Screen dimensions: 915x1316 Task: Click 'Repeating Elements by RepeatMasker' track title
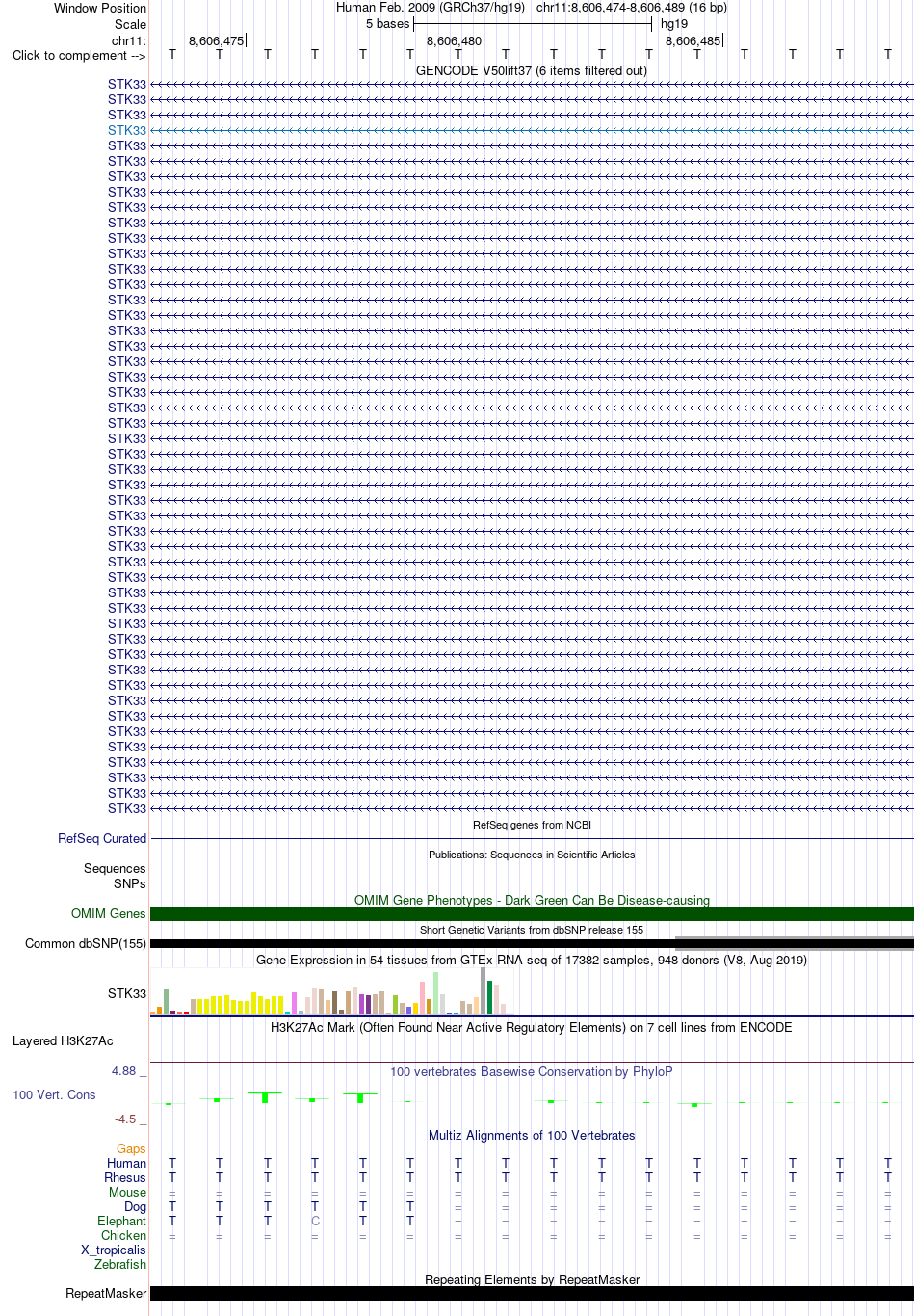[532, 1279]
